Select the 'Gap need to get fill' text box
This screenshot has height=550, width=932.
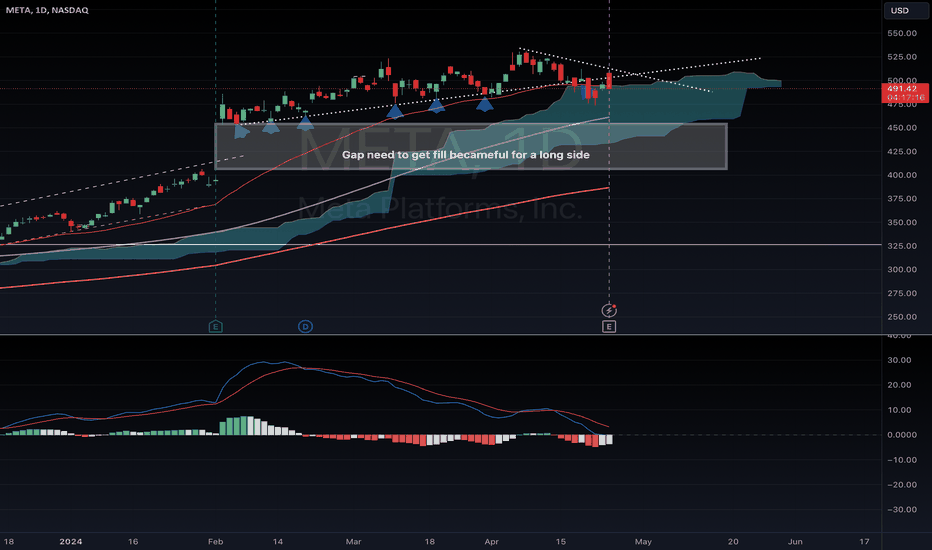[470, 147]
